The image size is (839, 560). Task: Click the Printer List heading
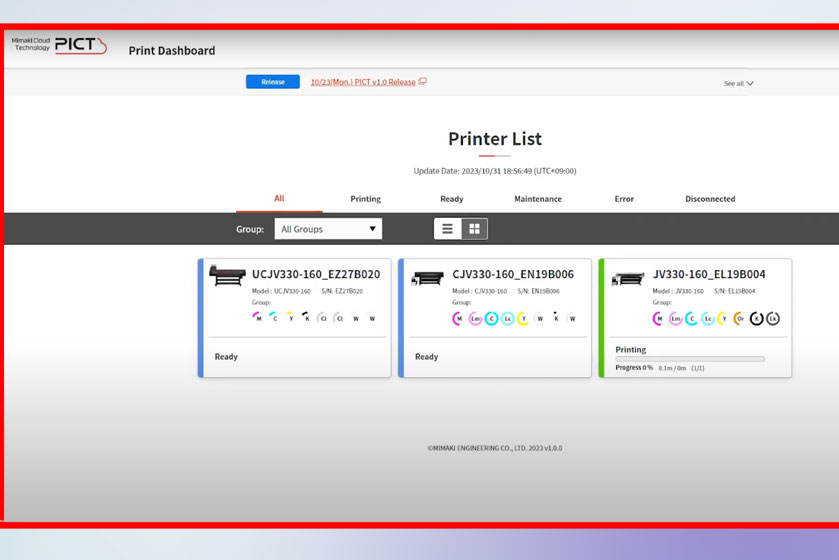(x=495, y=139)
